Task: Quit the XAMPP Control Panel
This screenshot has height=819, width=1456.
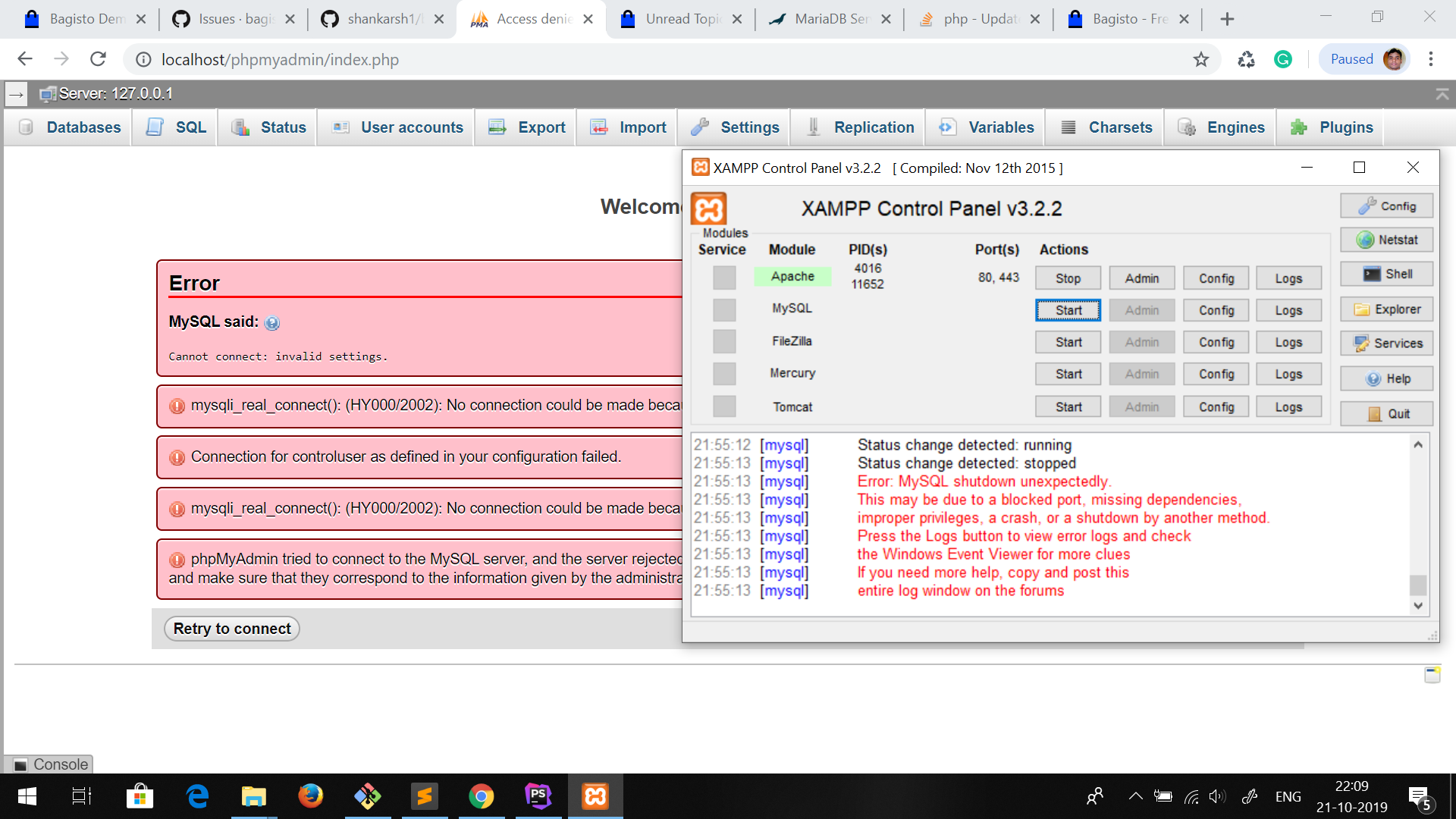Action: [x=1386, y=414]
